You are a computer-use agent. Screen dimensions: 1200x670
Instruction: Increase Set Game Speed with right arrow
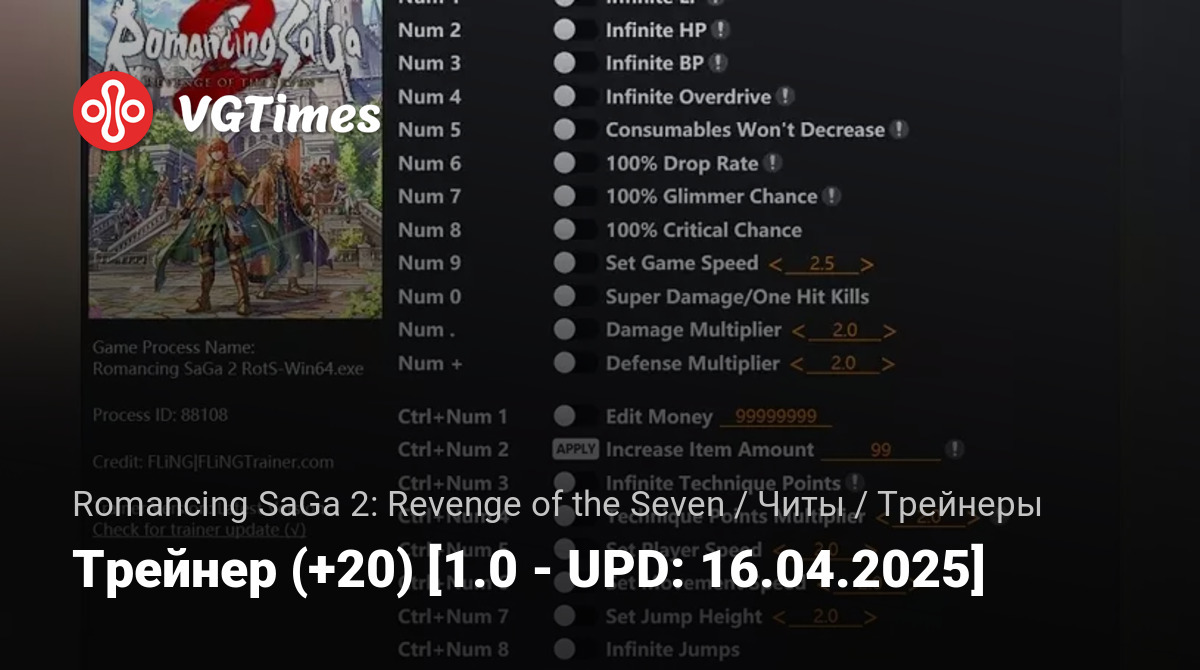tap(867, 264)
